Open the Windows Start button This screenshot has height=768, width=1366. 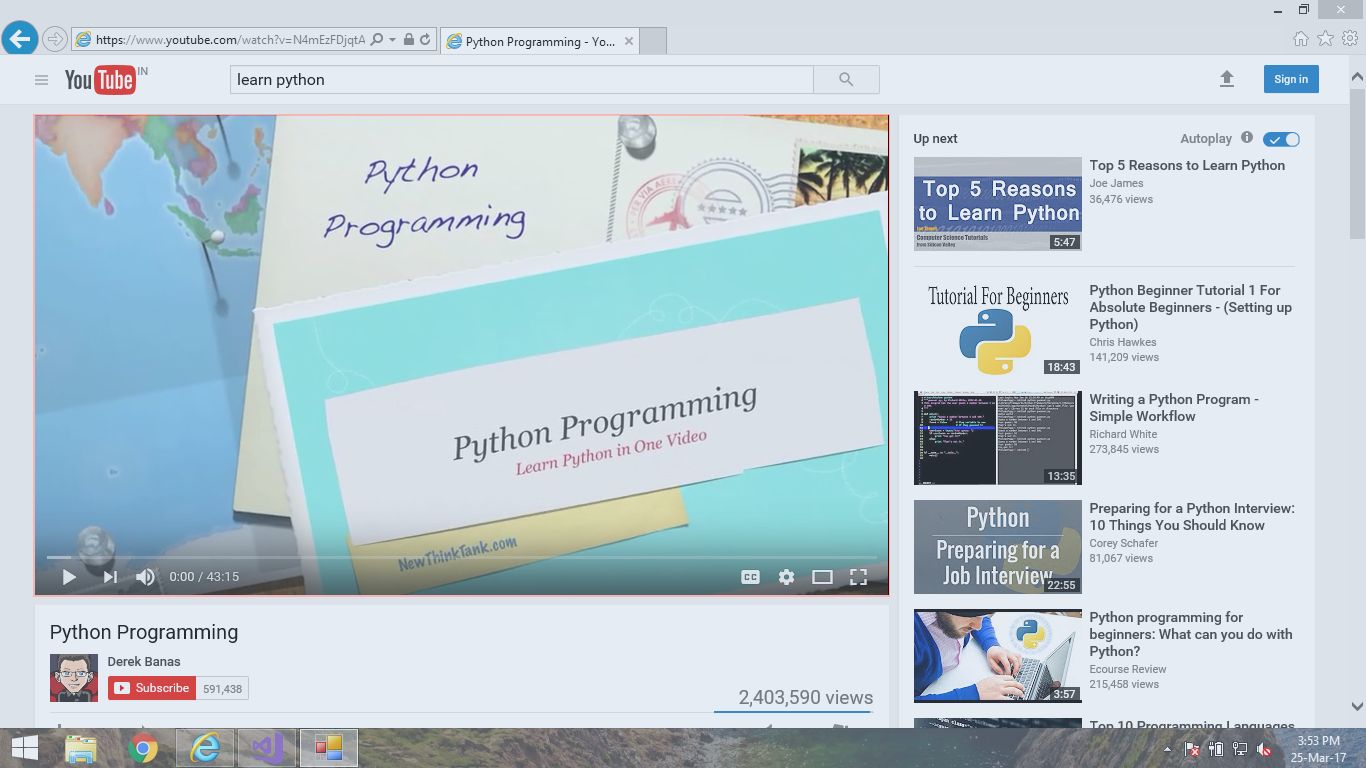point(24,748)
